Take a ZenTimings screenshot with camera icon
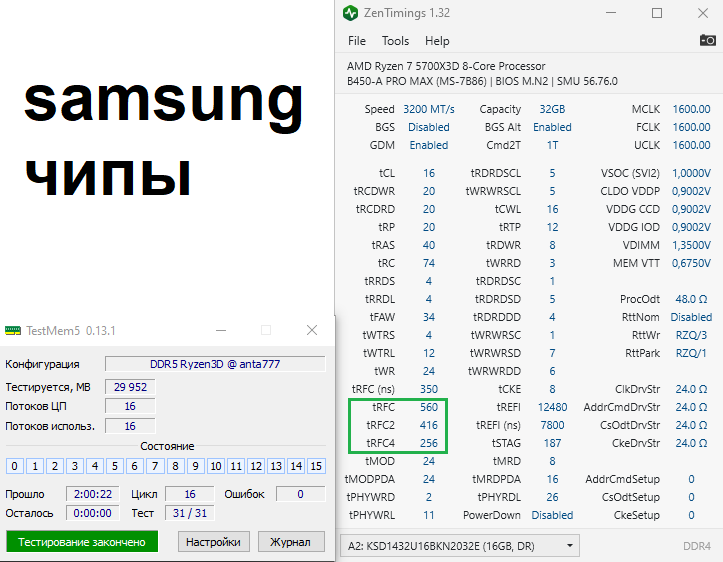The width and height of the screenshot is (723, 562). (707, 40)
